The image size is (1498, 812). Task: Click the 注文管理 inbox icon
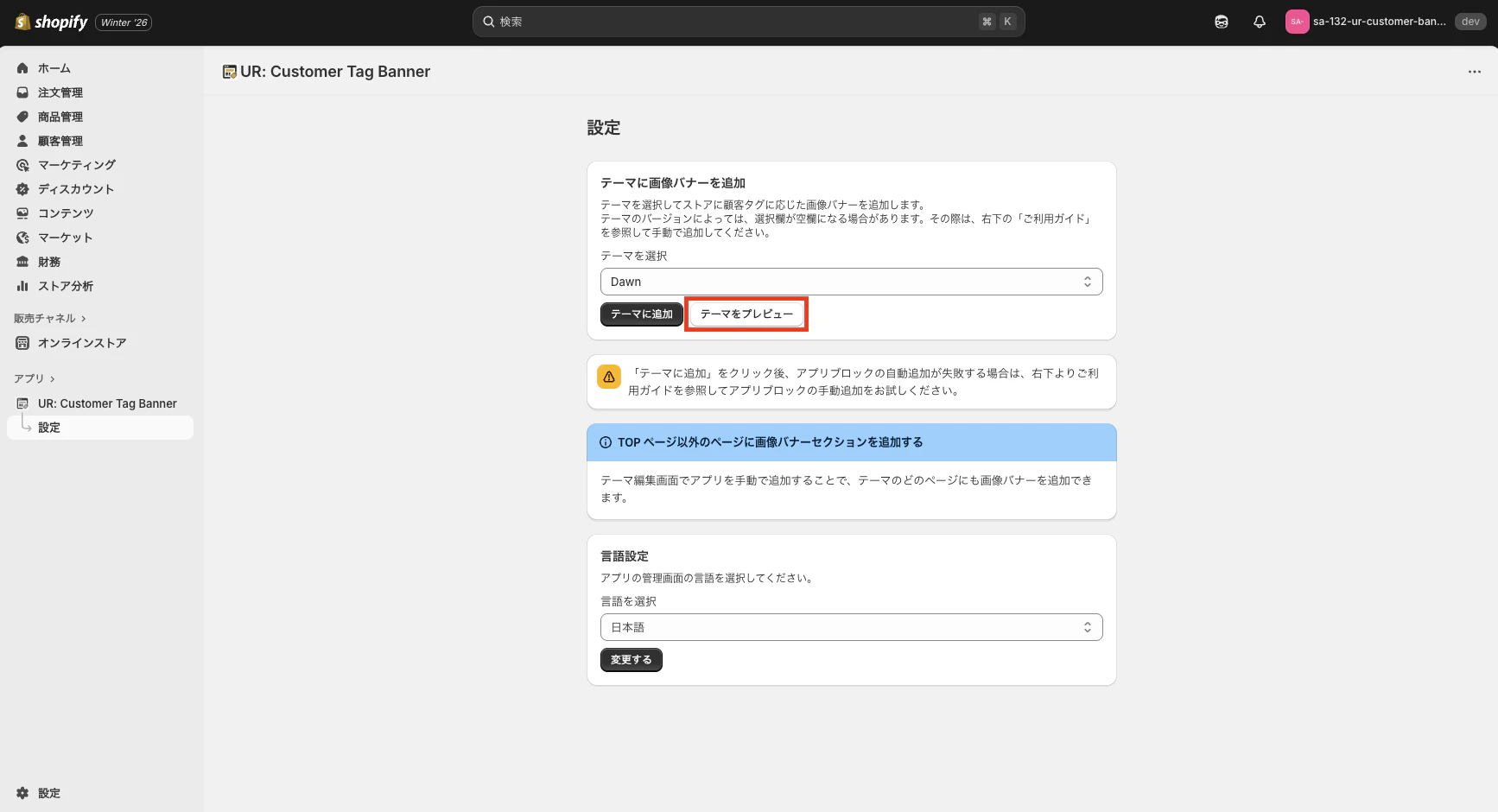coord(22,92)
